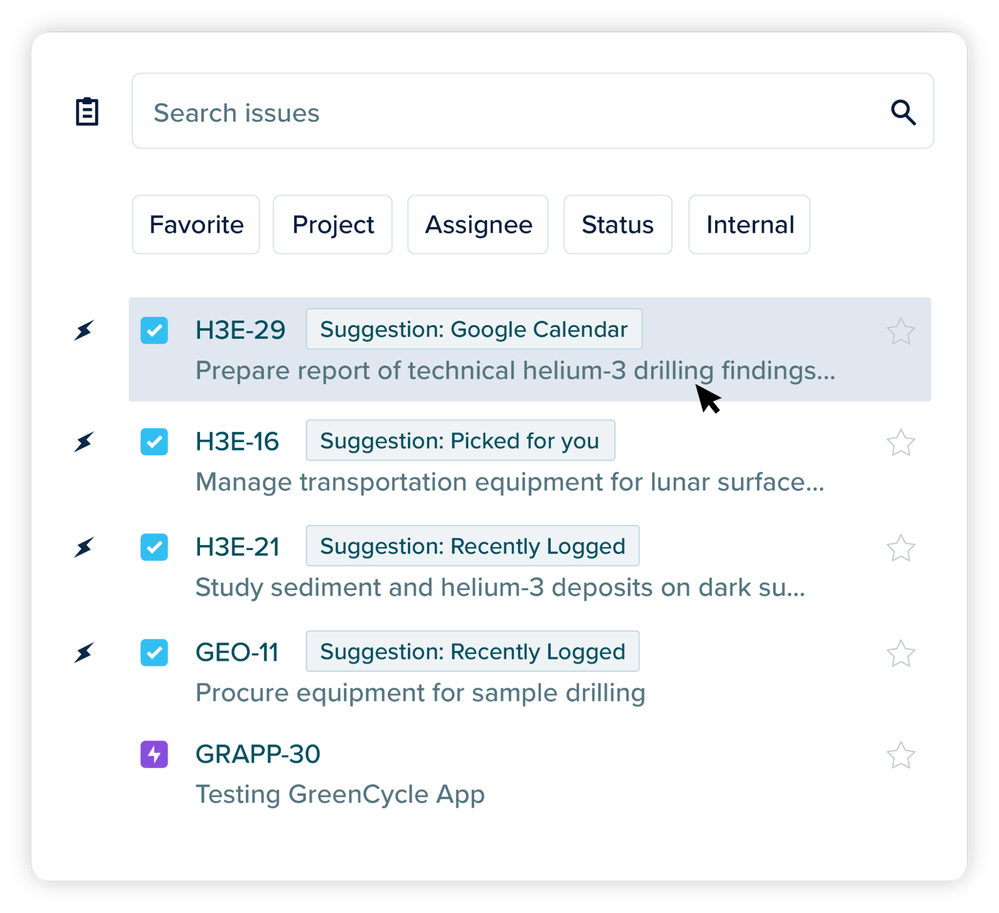Uncheck the GEO-11 checkbox
The width and height of the screenshot is (999, 913).
(154, 652)
